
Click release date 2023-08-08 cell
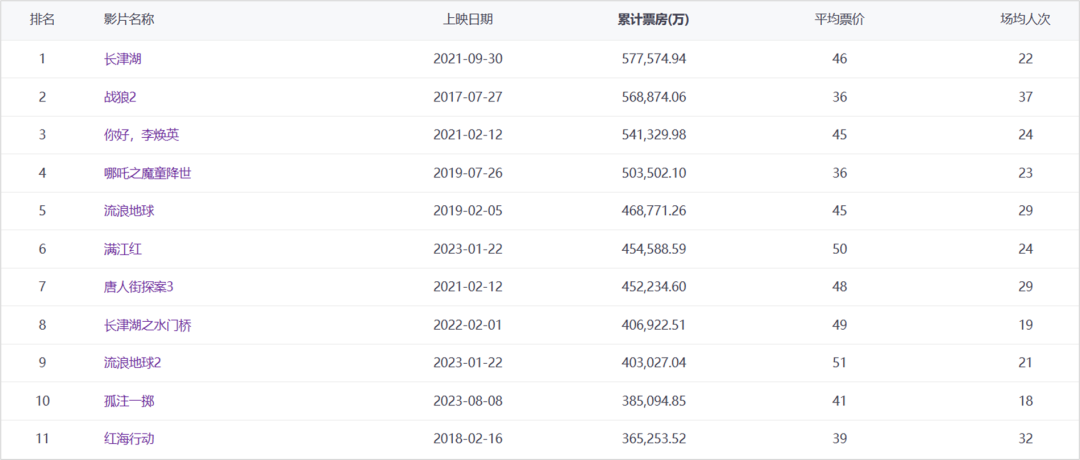(x=467, y=401)
